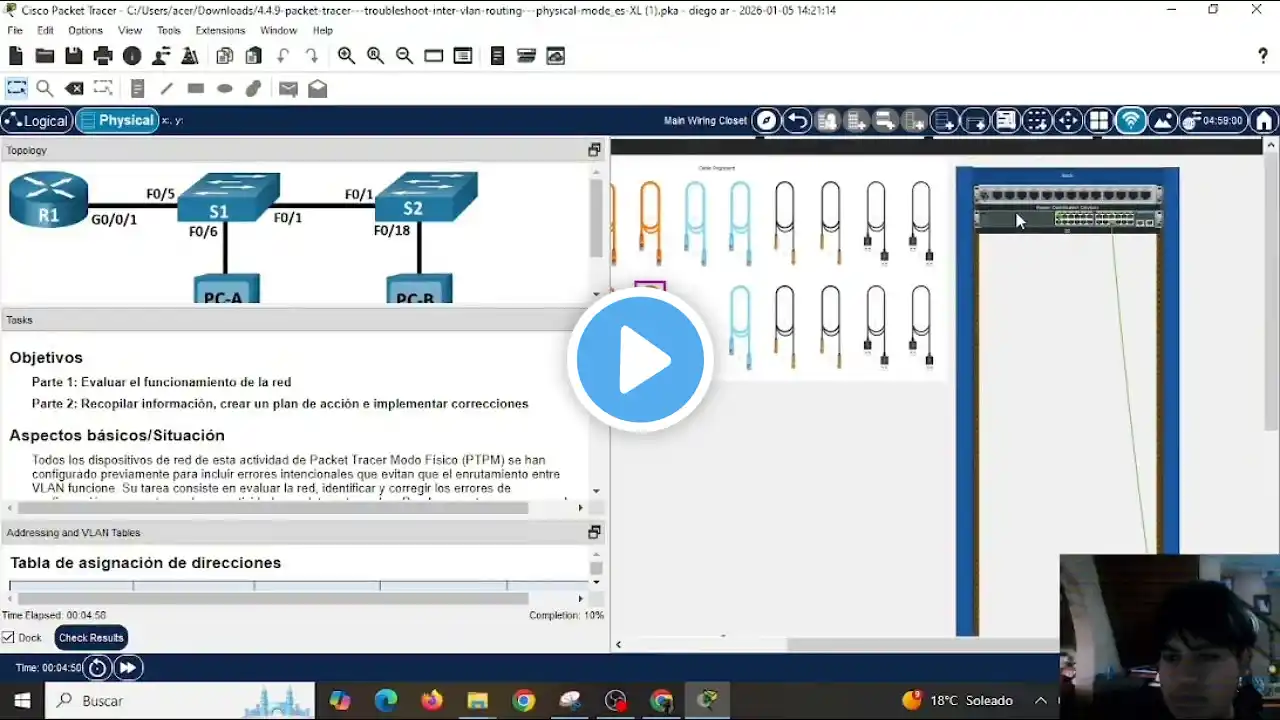Open Firefox from the taskbar
Image resolution: width=1280 pixels, height=720 pixels.
pos(432,700)
